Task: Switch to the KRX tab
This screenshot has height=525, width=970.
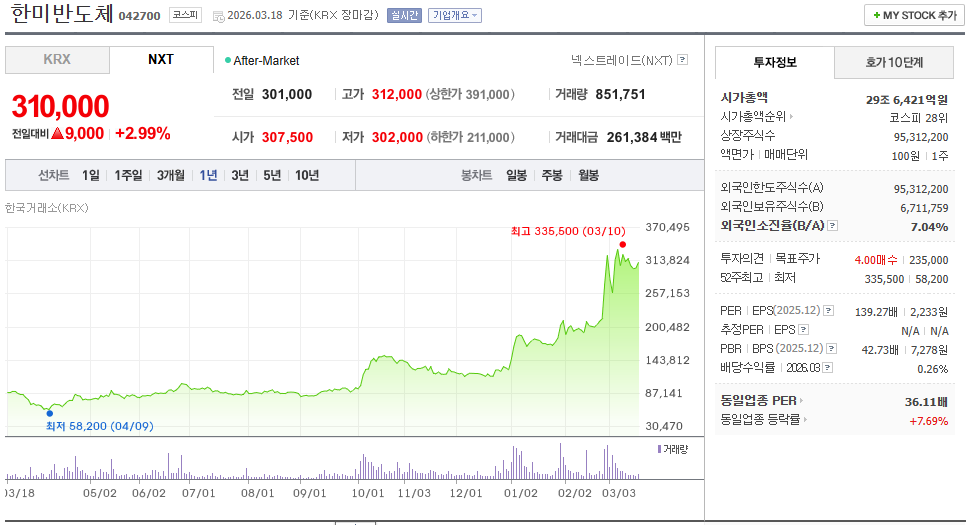Action: pos(57,59)
